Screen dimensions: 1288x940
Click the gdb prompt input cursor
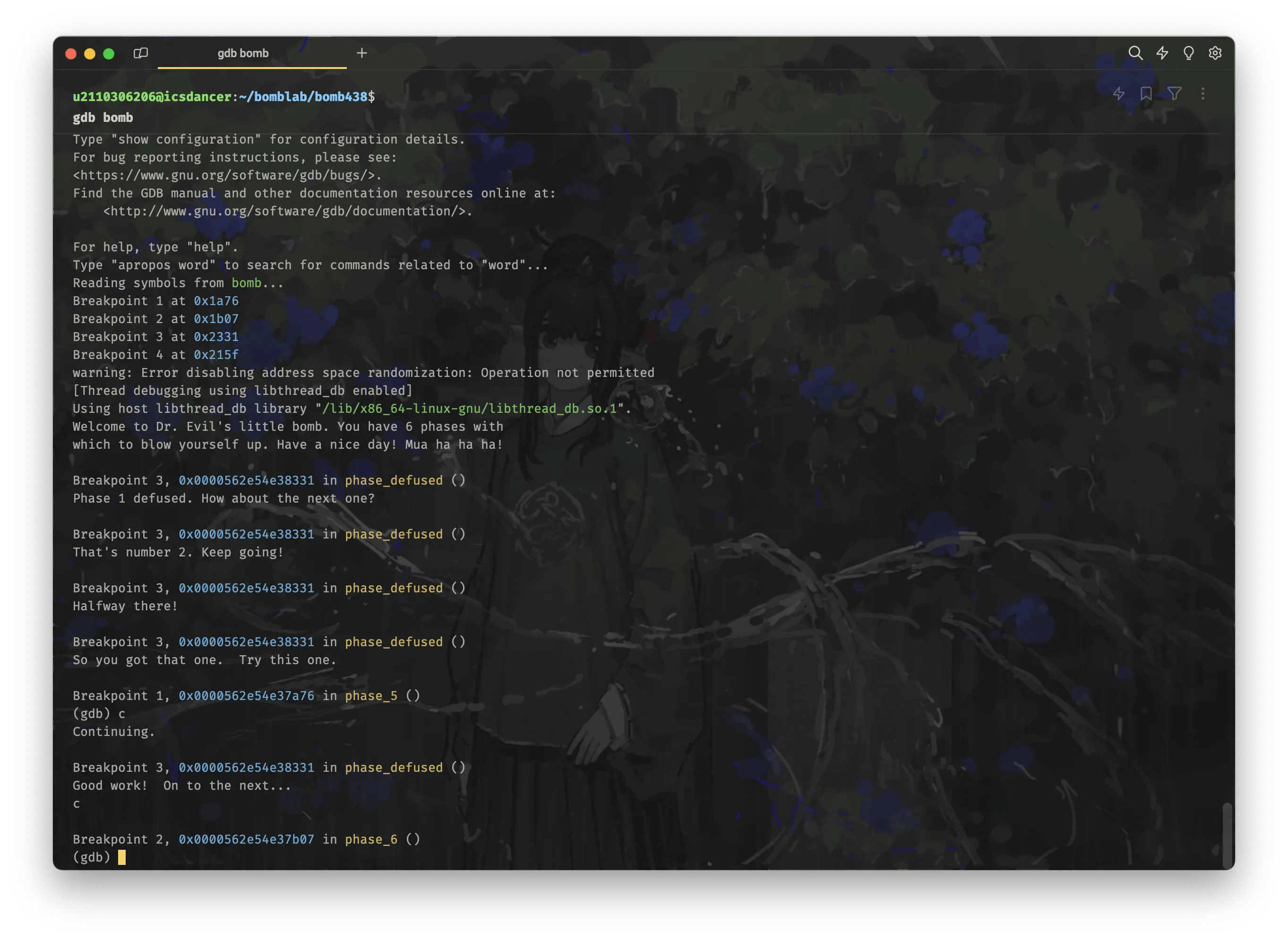(122, 857)
